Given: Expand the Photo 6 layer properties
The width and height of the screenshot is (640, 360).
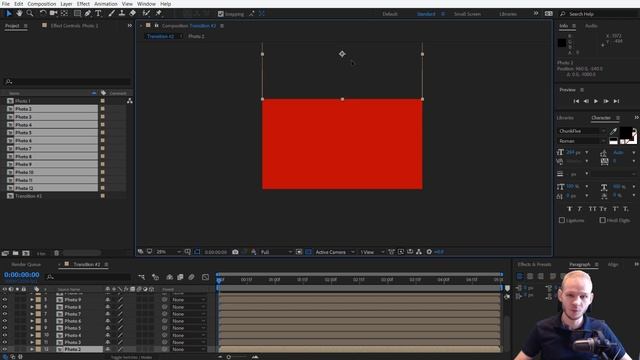Looking at the screenshot, I should (x=32, y=321).
